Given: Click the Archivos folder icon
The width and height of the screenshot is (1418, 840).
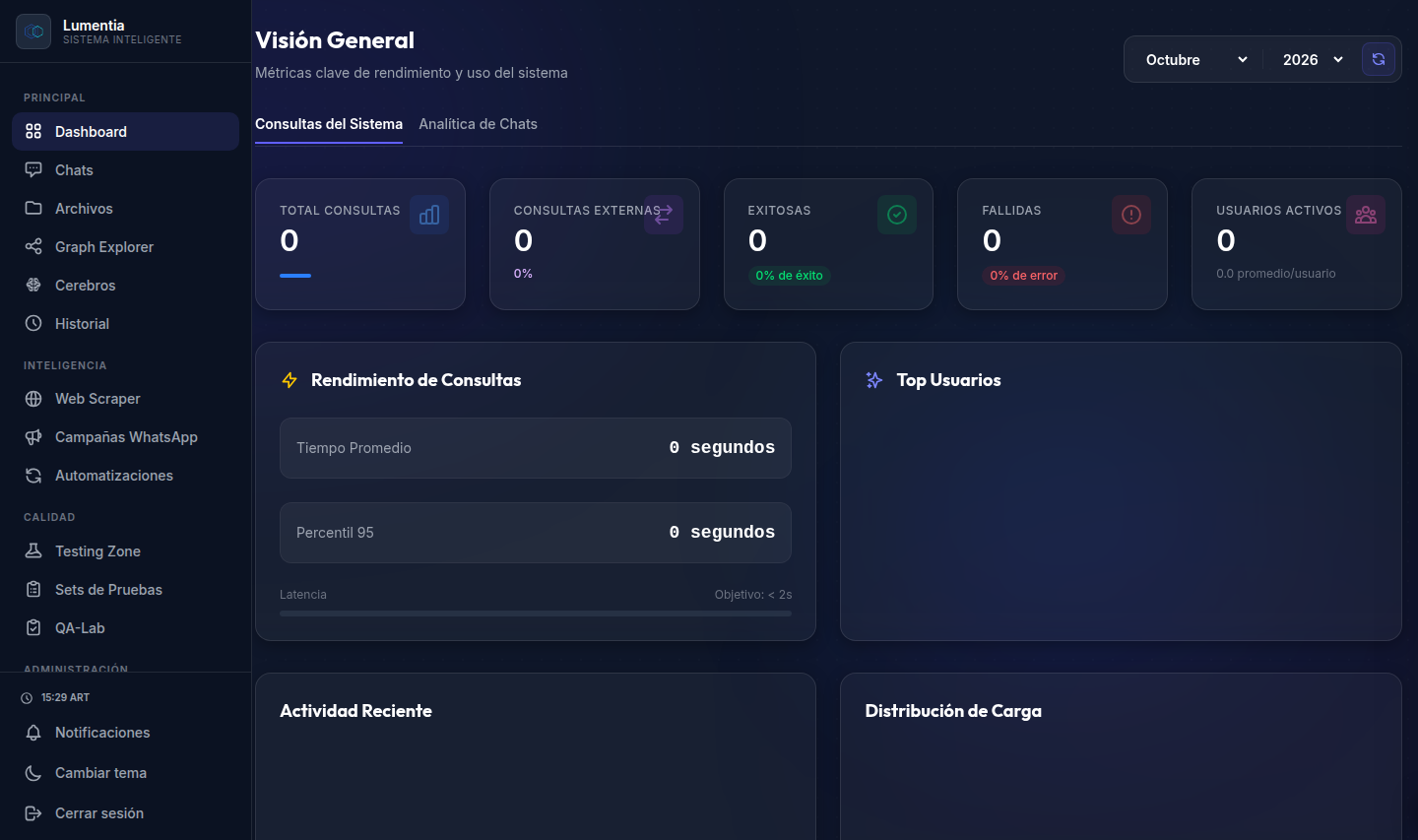Looking at the screenshot, I should tap(33, 209).
